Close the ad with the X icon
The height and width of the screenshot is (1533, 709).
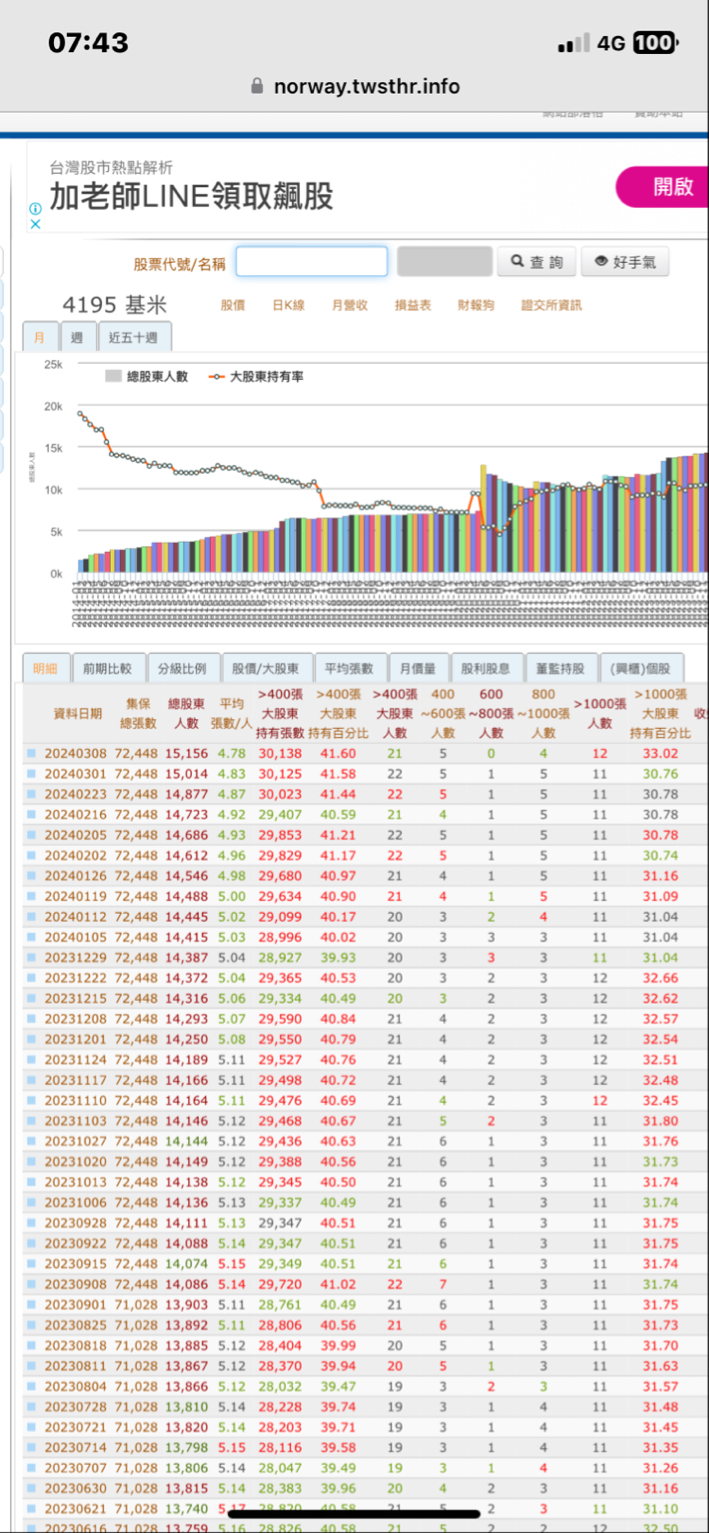coord(35,225)
